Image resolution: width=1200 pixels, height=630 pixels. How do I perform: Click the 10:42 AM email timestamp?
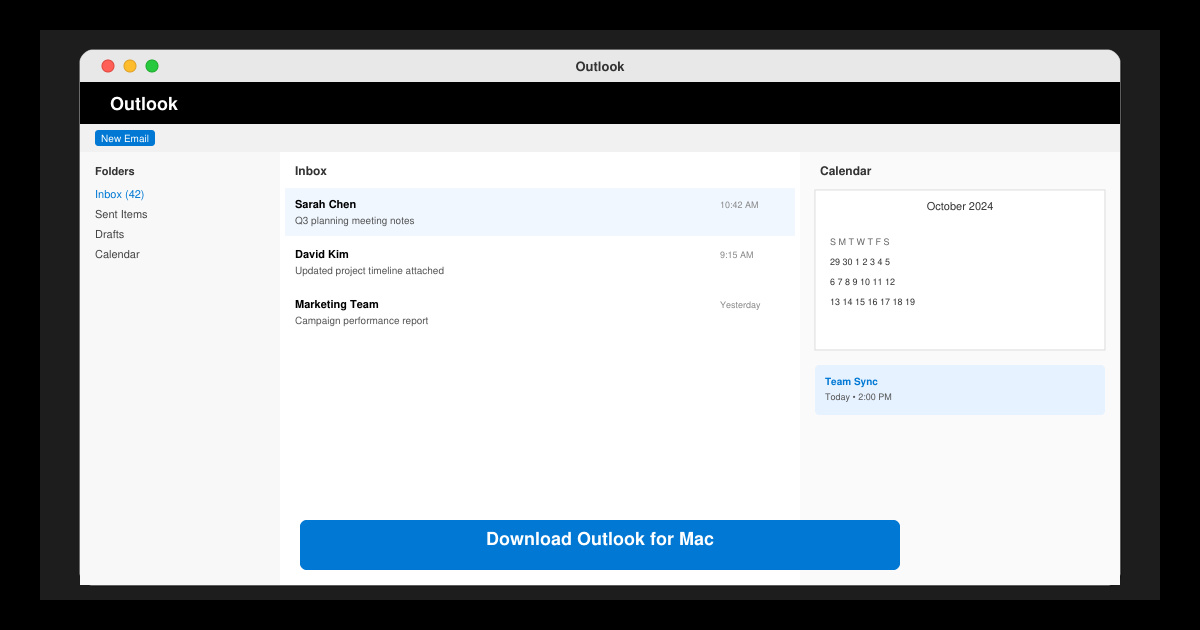click(739, 205)
